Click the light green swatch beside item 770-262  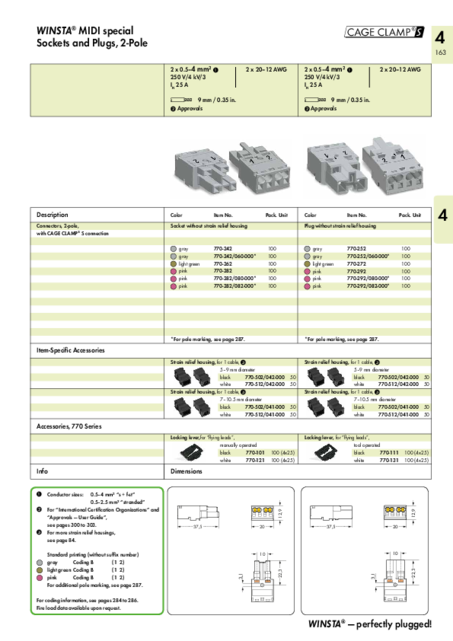coord(173,264)
